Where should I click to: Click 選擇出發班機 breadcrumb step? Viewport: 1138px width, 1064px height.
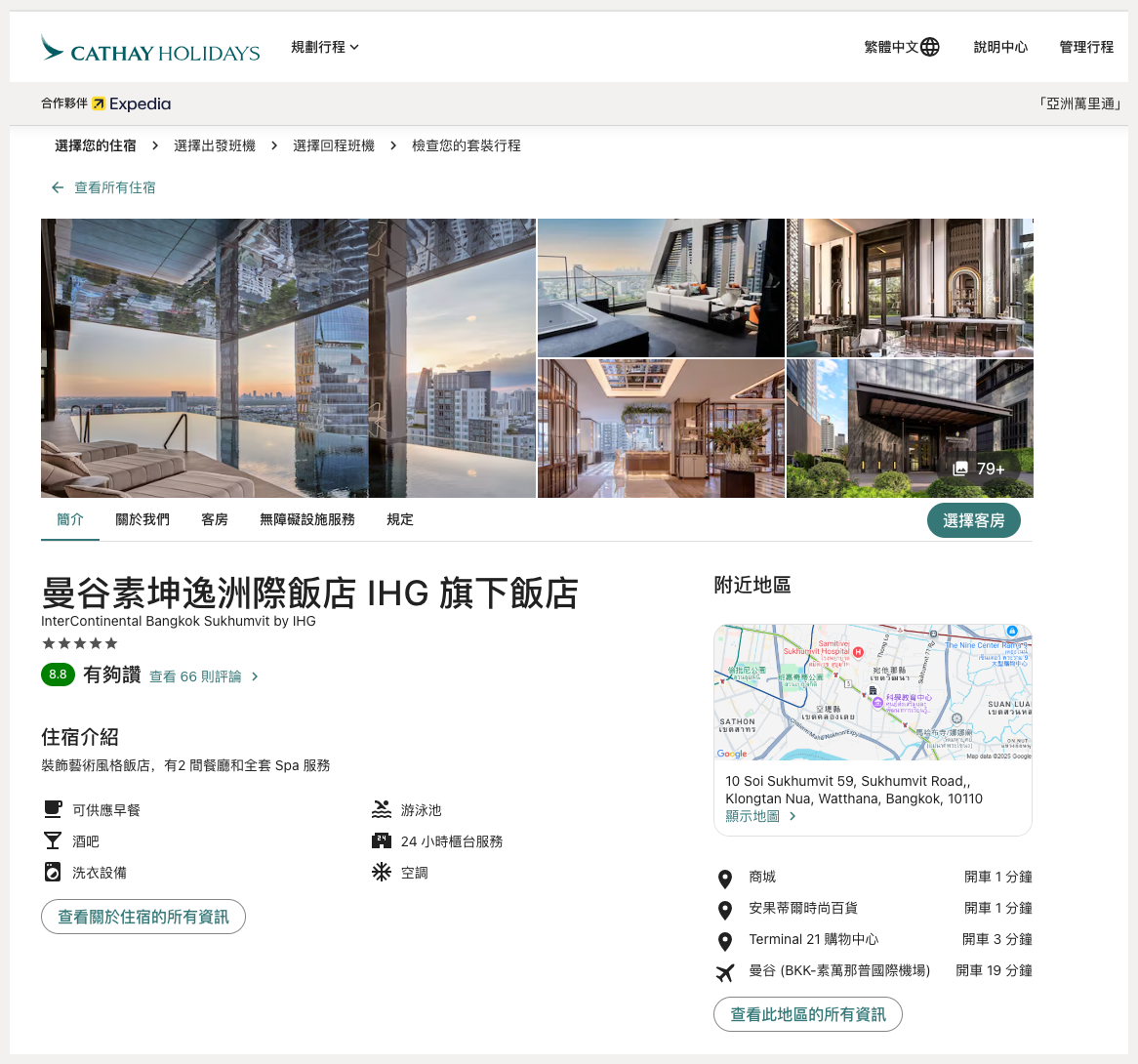coord(215,145)
